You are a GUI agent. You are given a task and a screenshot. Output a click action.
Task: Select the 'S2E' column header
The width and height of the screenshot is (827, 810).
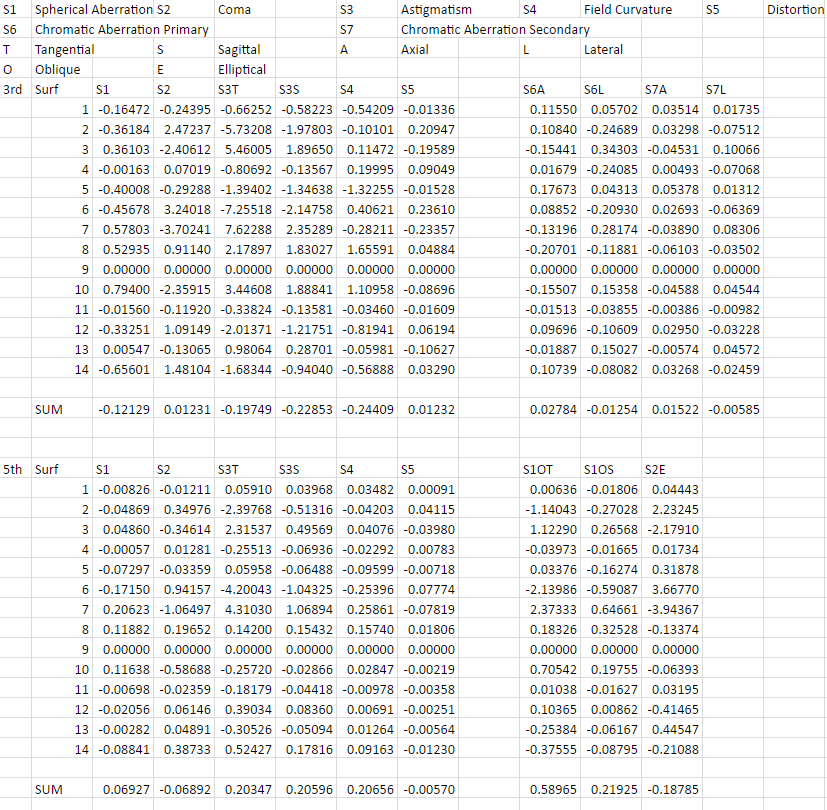pos(672,469)
